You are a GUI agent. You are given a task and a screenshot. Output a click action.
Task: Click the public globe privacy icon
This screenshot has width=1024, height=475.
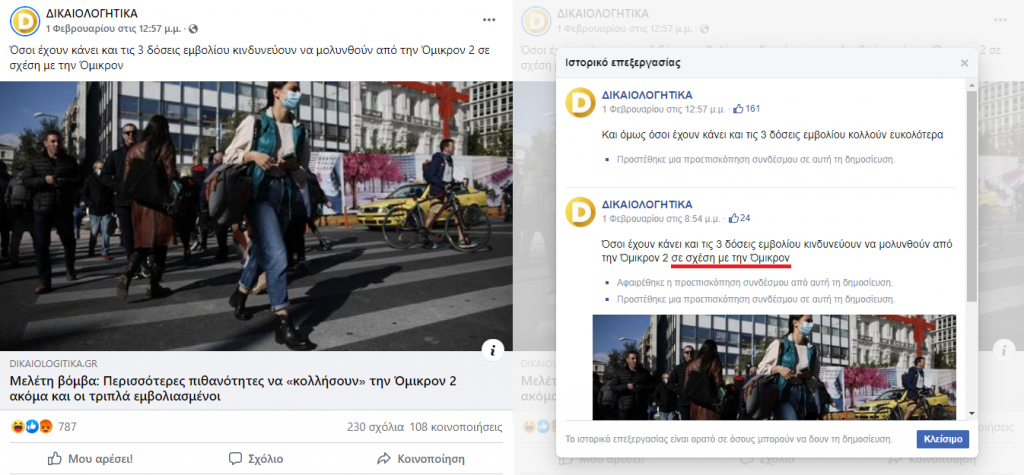click(x=193, y=29)
